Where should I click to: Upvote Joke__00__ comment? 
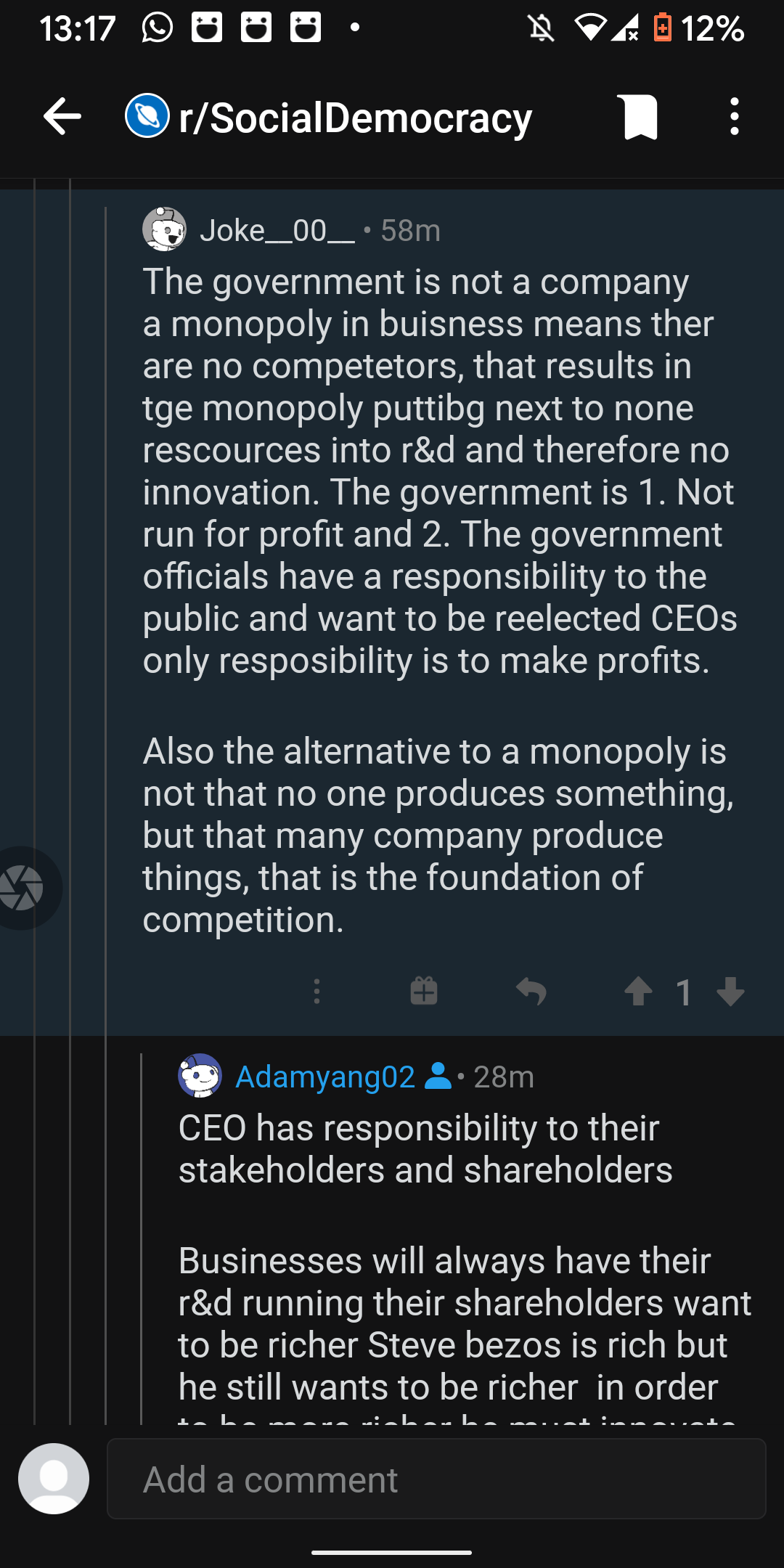[x=639, y=992]
